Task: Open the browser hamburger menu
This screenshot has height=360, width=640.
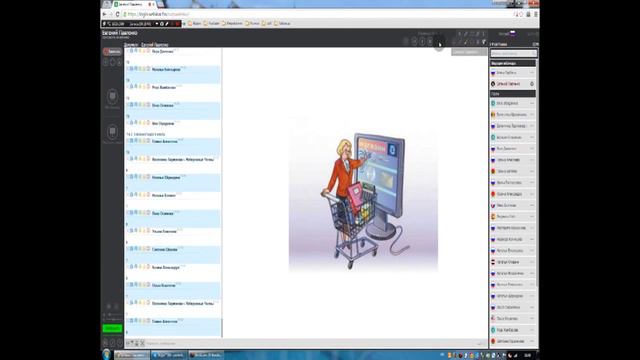Action: [536, 14]
